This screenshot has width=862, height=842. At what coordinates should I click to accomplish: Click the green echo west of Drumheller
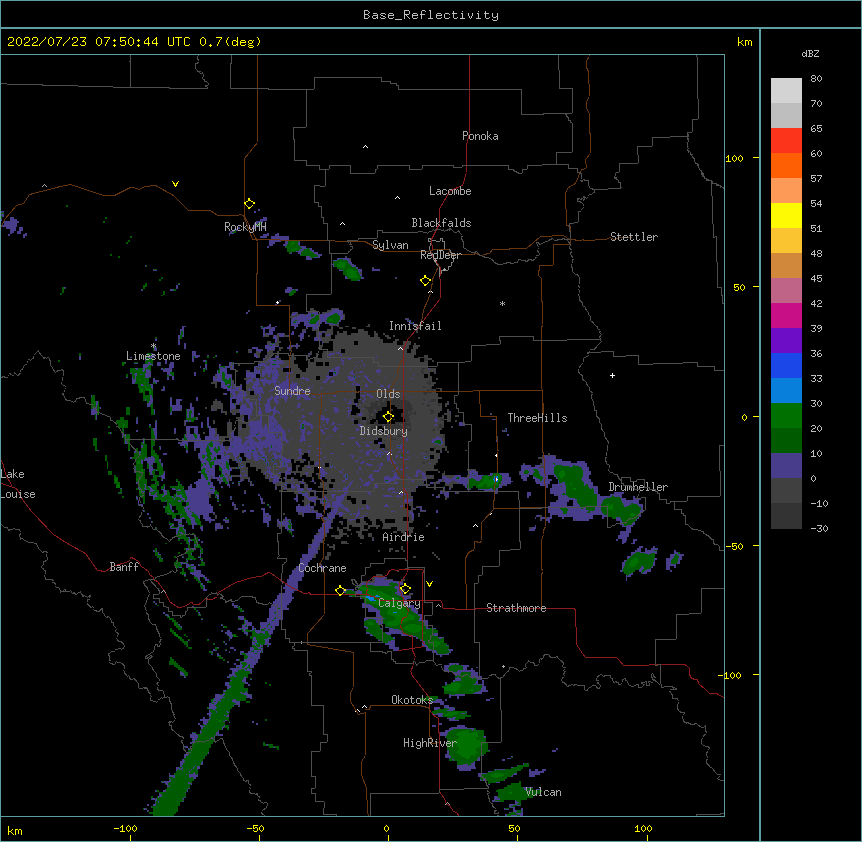pos(575,486)
